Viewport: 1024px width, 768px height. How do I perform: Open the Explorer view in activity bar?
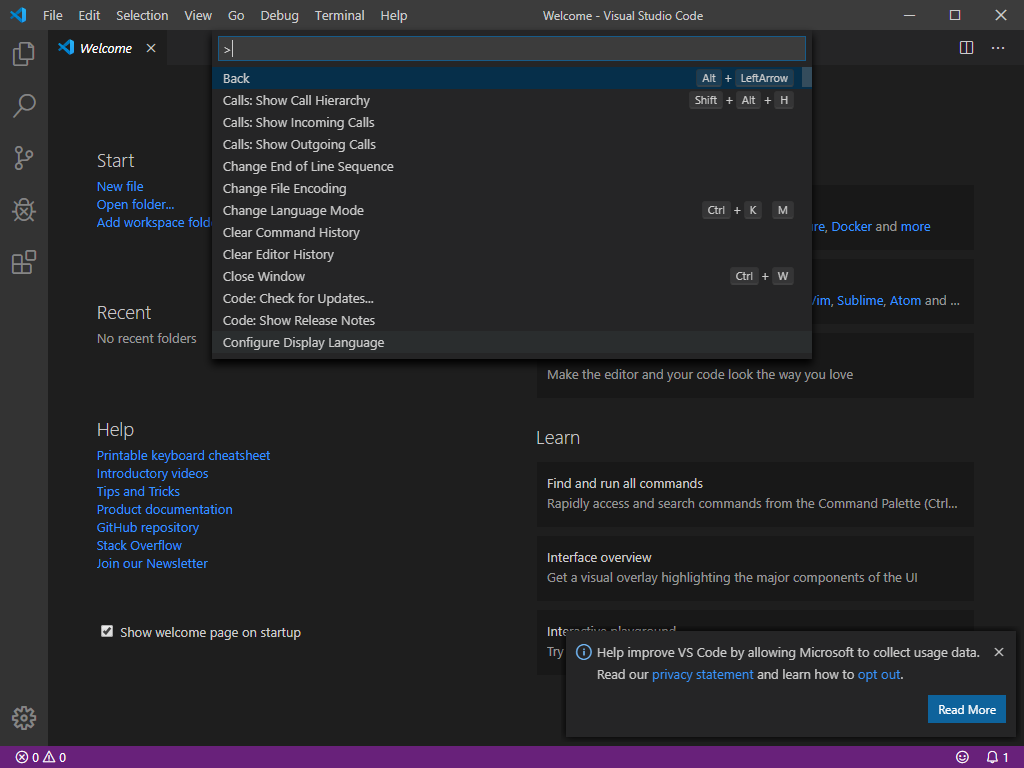click(24, 54)
